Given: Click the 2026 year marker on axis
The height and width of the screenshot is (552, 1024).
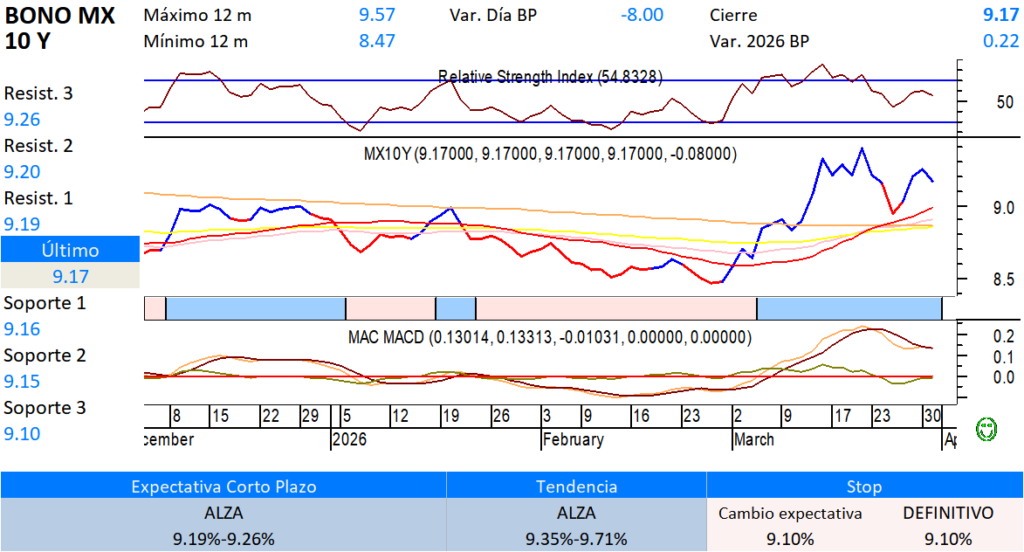Looking at the screenshot, I should [350, 439].
